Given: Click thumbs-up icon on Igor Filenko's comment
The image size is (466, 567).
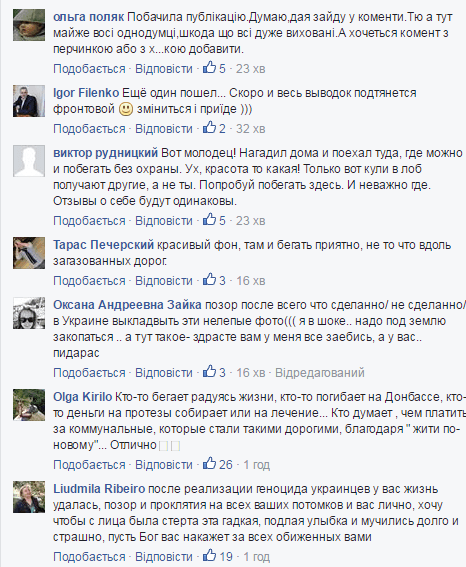Looking at the screenshot, I should click(x=209, y=128).
